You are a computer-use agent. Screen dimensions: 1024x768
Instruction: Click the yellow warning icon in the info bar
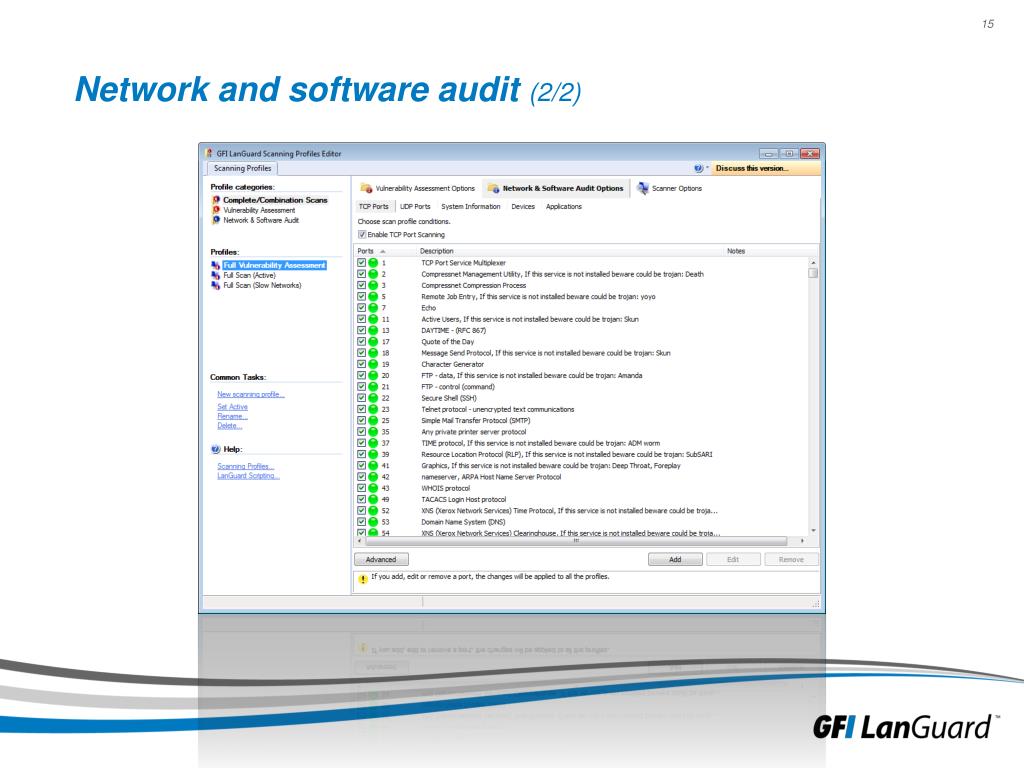(x=363, y=578)
